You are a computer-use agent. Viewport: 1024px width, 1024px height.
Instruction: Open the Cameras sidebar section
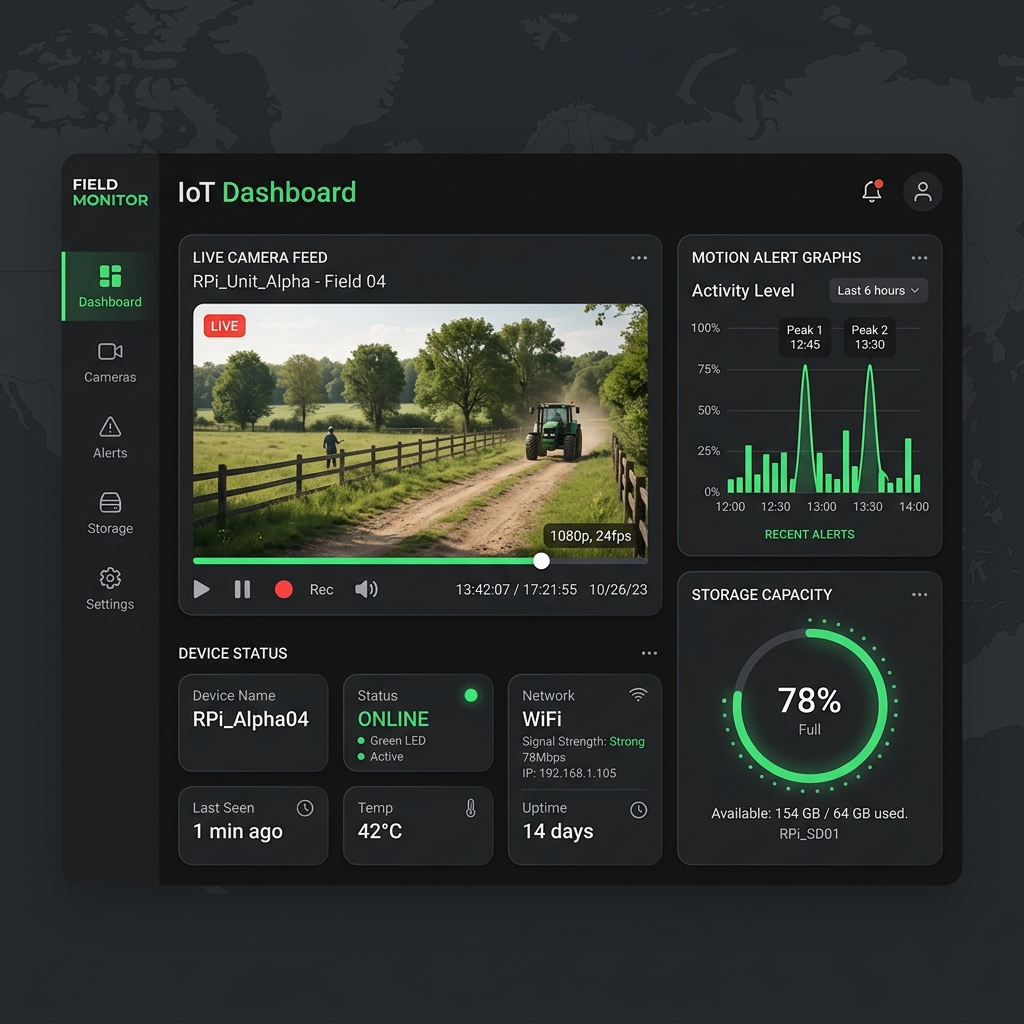[x=110, y=363]
